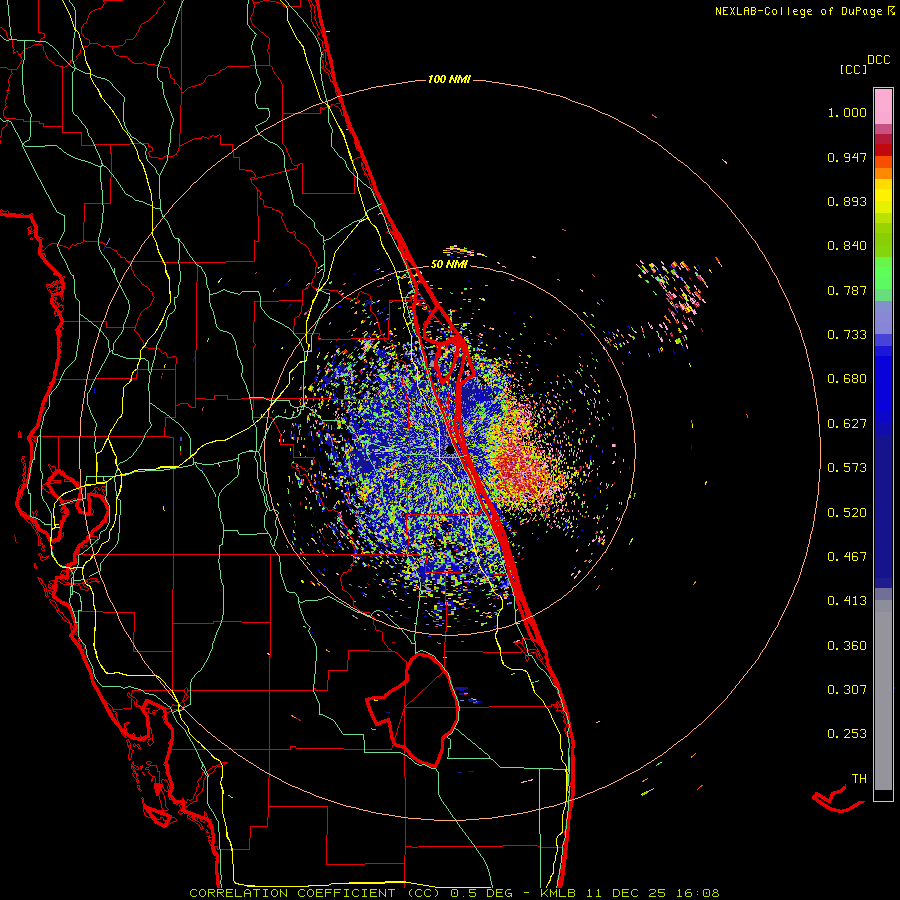The width and height of the screenshot is (900, 900).
Task: Click the pink swatch at top of color bar
Action: [x=883, y=106]
